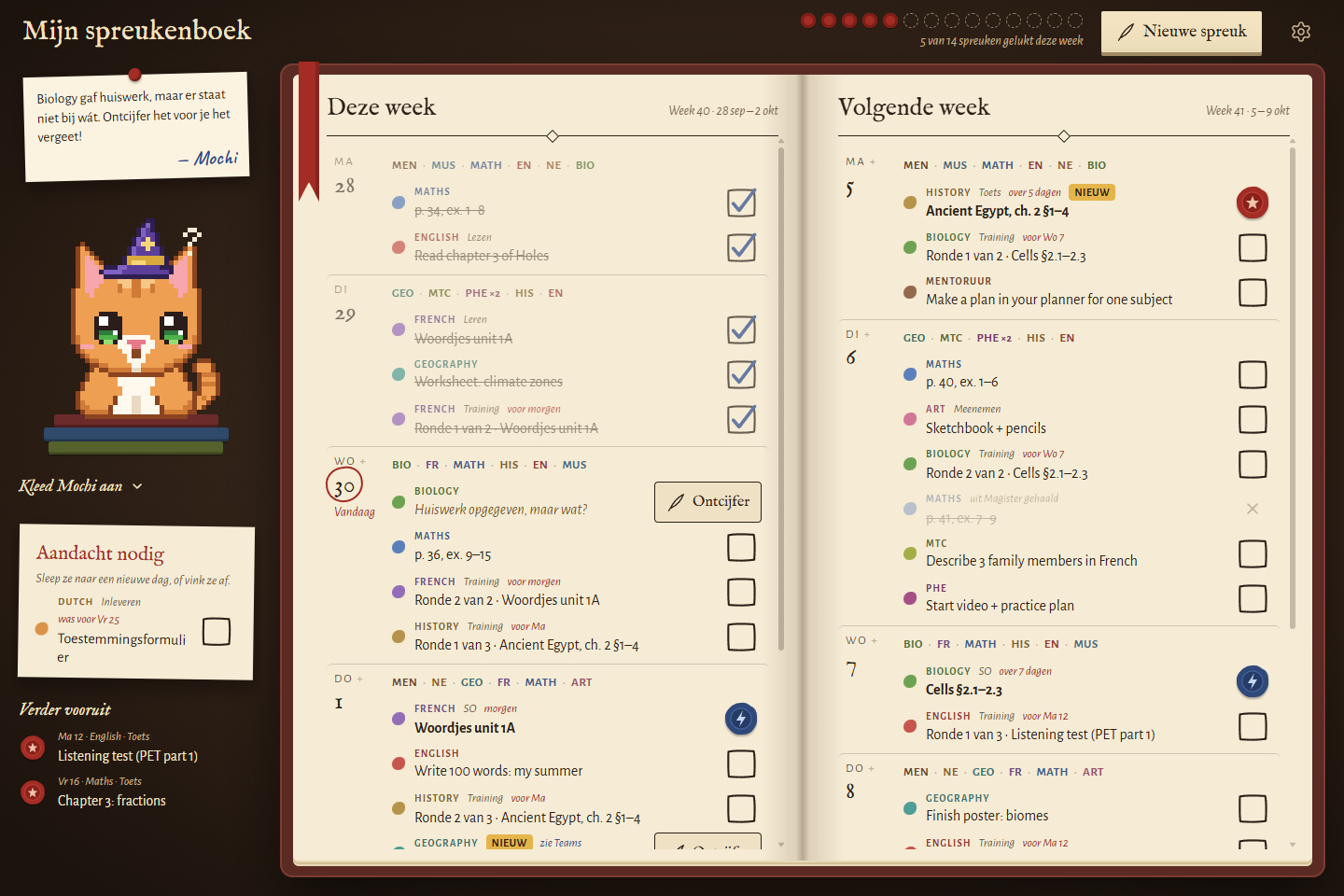Click the star icon next to Chapter 3: fractions
This screenshot has width=1344, height=896.
[x=33, y=792]
